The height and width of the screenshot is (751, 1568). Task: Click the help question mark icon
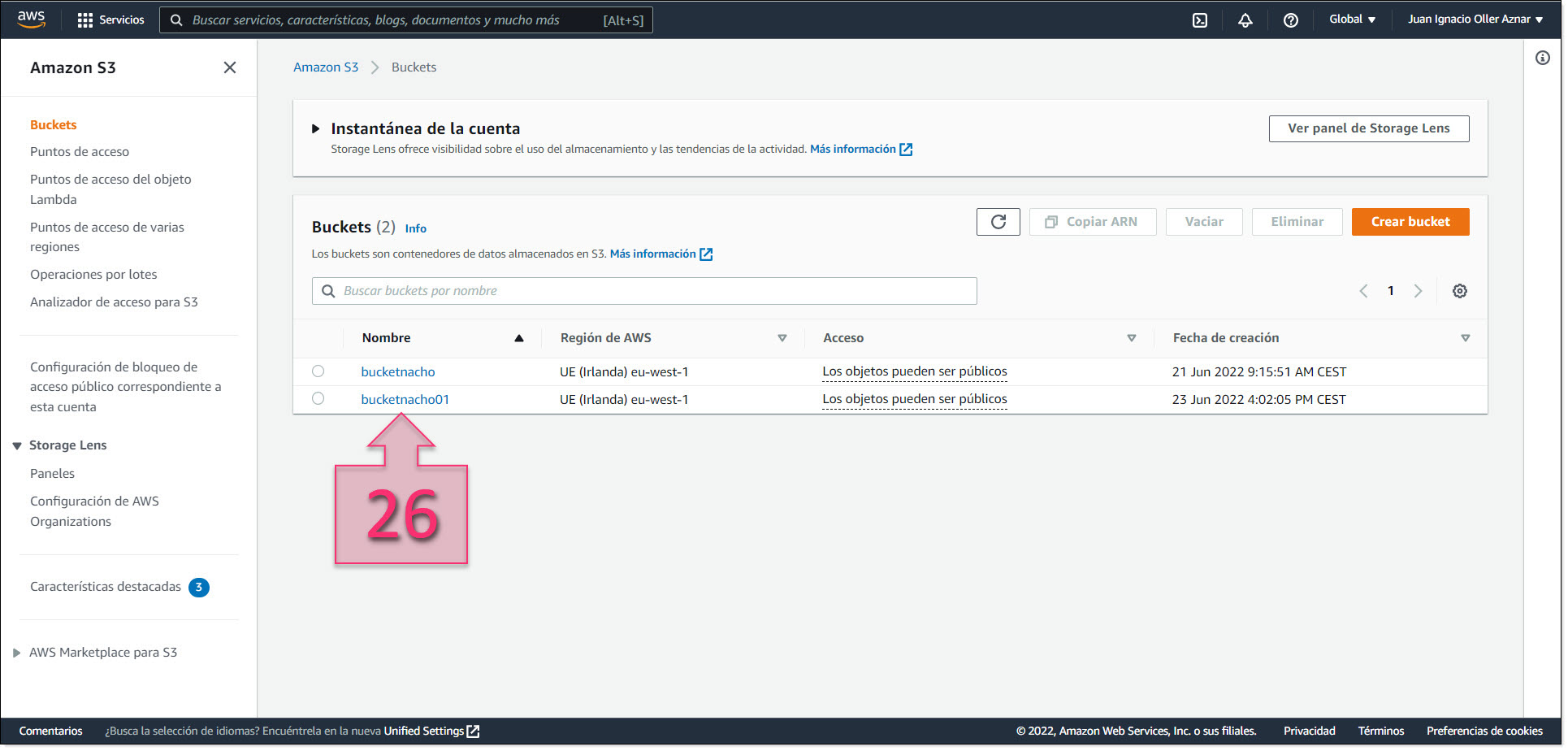pos(1291,20)
